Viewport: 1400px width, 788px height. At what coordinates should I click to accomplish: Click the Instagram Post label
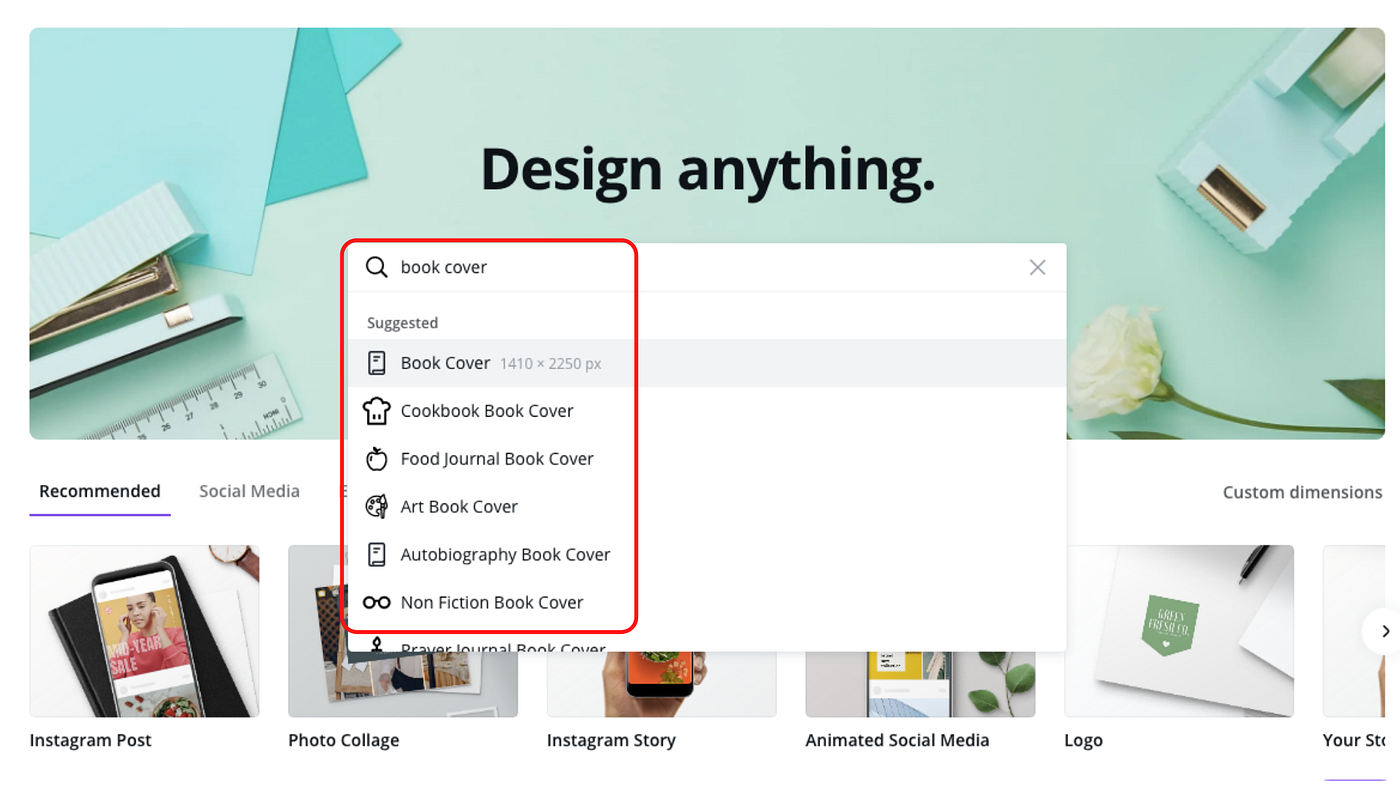[91, 740]
